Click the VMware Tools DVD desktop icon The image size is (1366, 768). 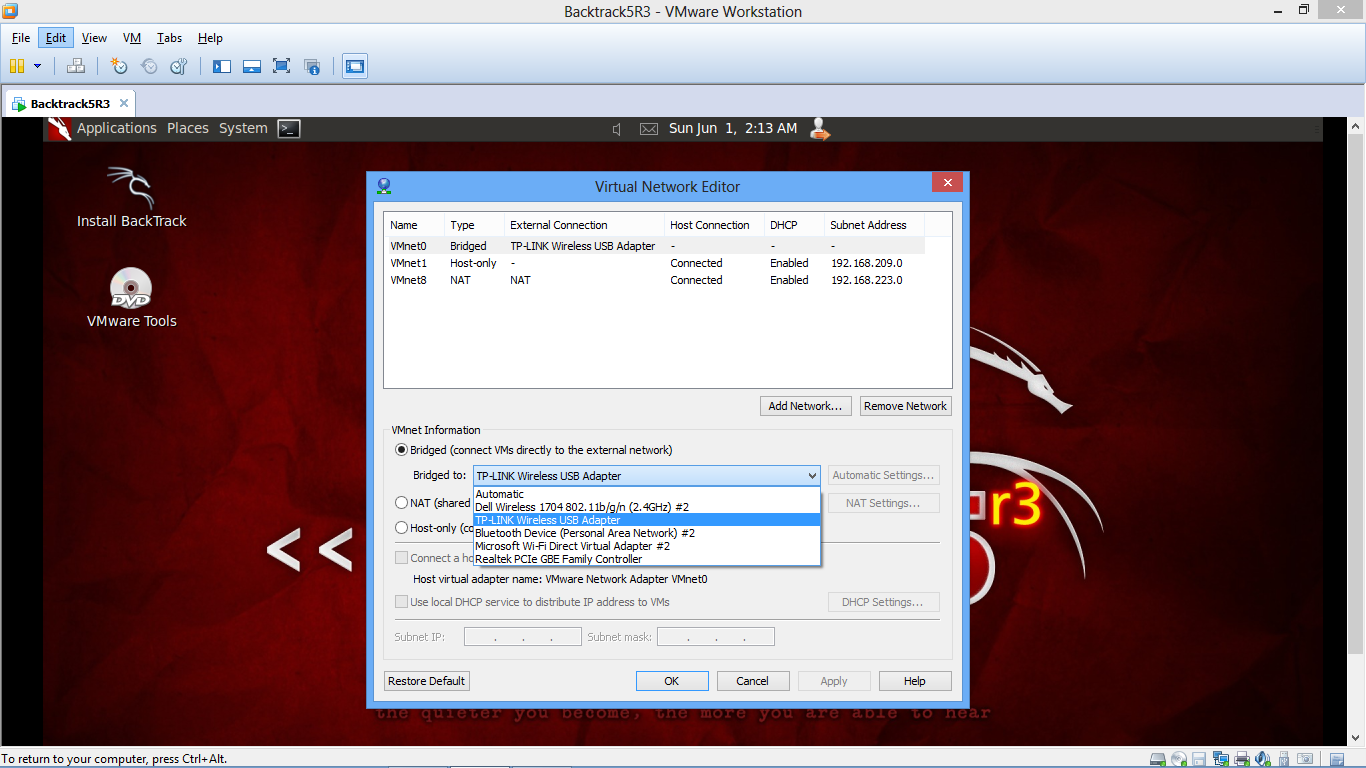click(131, 298)
